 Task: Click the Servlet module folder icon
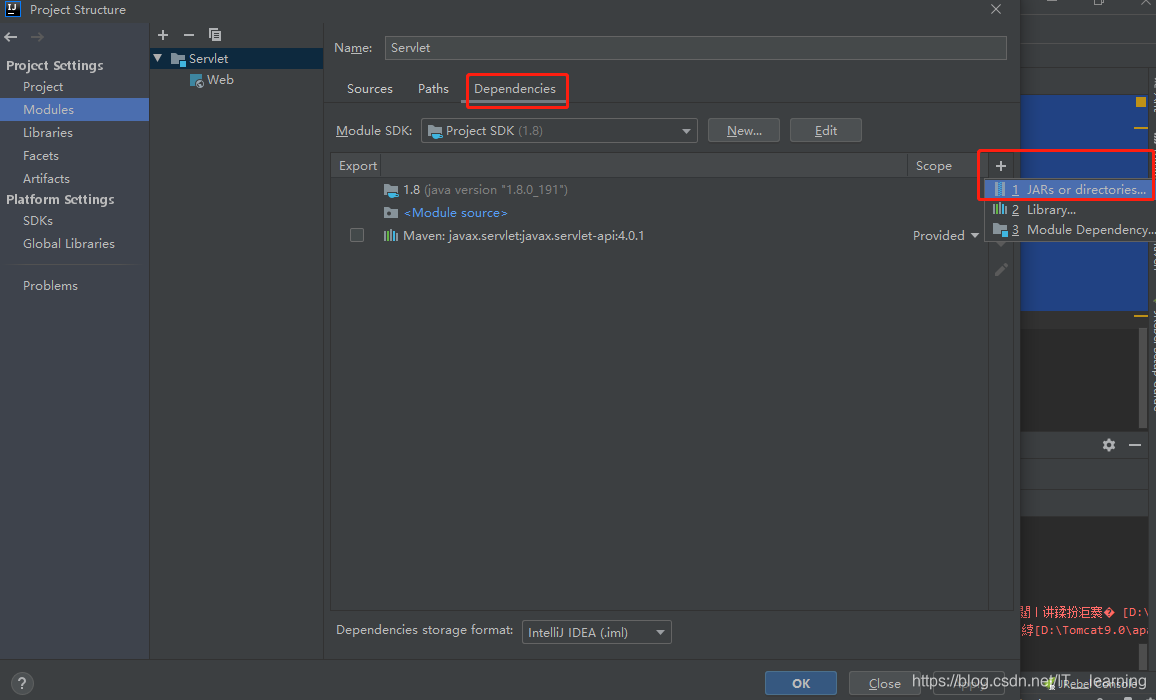coord(178,59)
